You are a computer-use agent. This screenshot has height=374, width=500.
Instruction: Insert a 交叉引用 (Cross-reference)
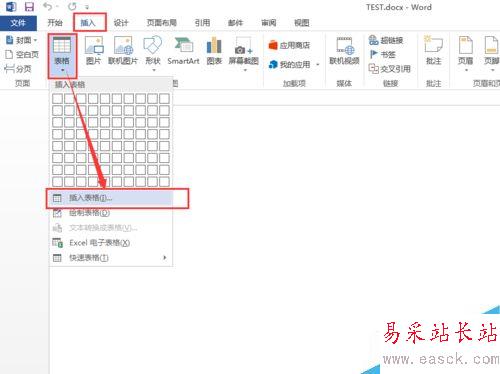pyautogui.click(x=390, y=69)
